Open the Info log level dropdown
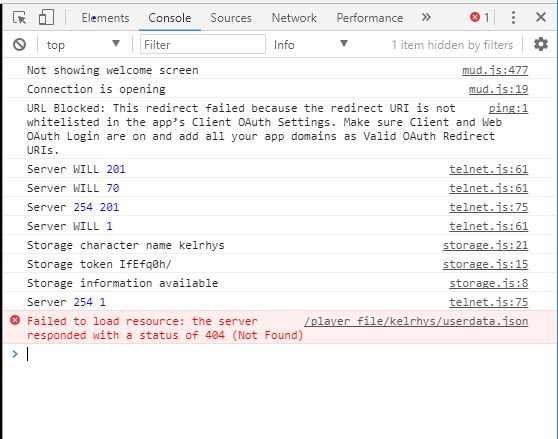This screenshot has height=439, width=558. 310,45
